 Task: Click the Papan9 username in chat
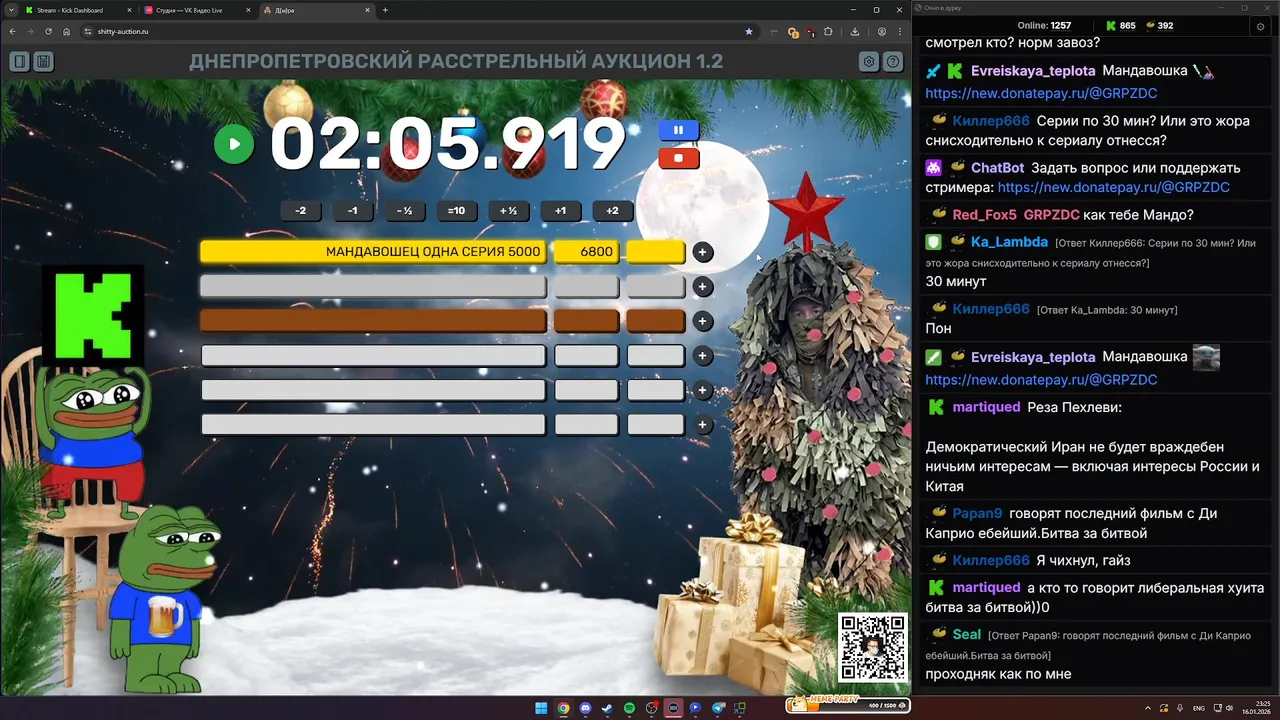(977, 513)
